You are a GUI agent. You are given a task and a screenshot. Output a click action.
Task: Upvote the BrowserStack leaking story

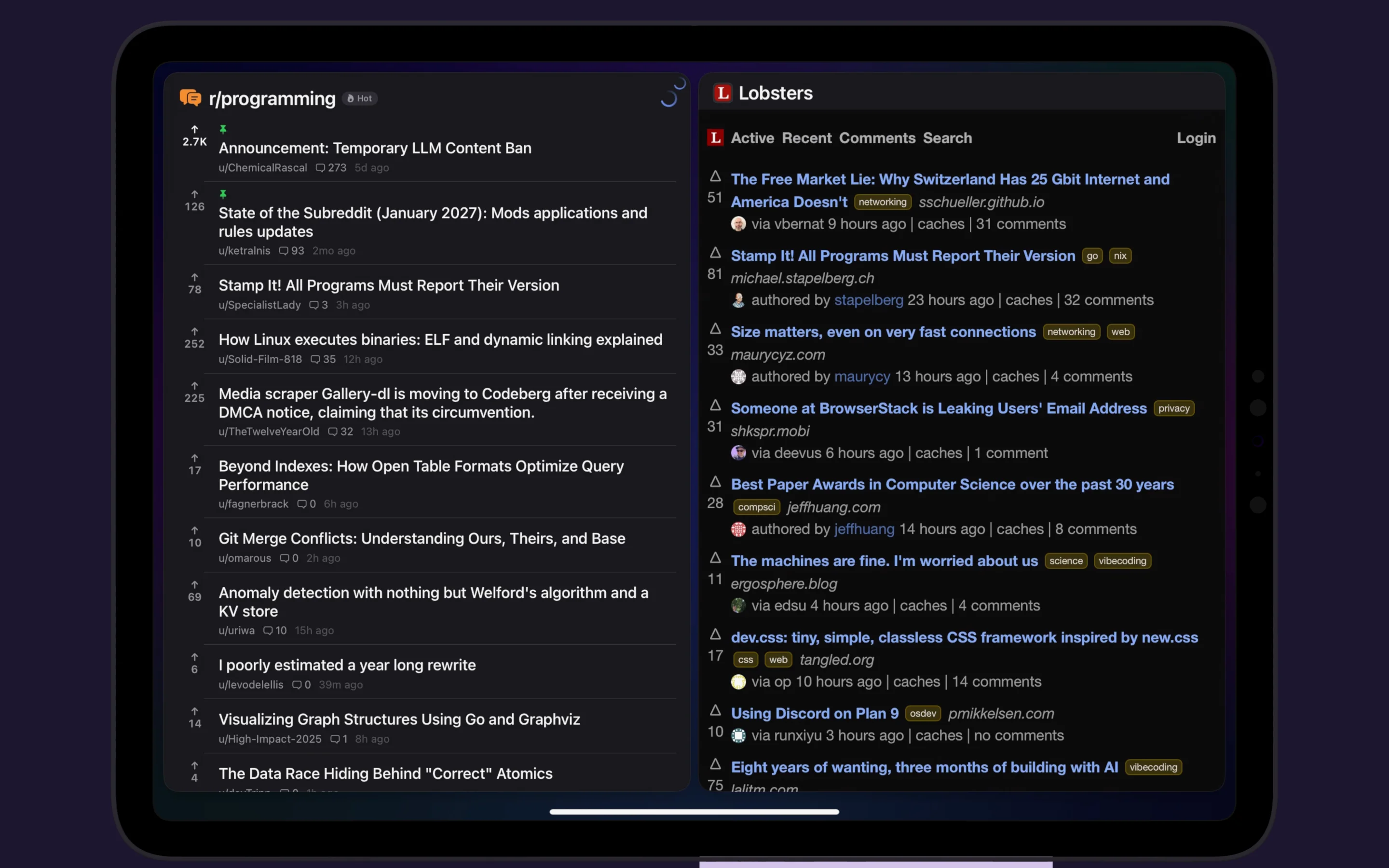click(x=715, y=405)
